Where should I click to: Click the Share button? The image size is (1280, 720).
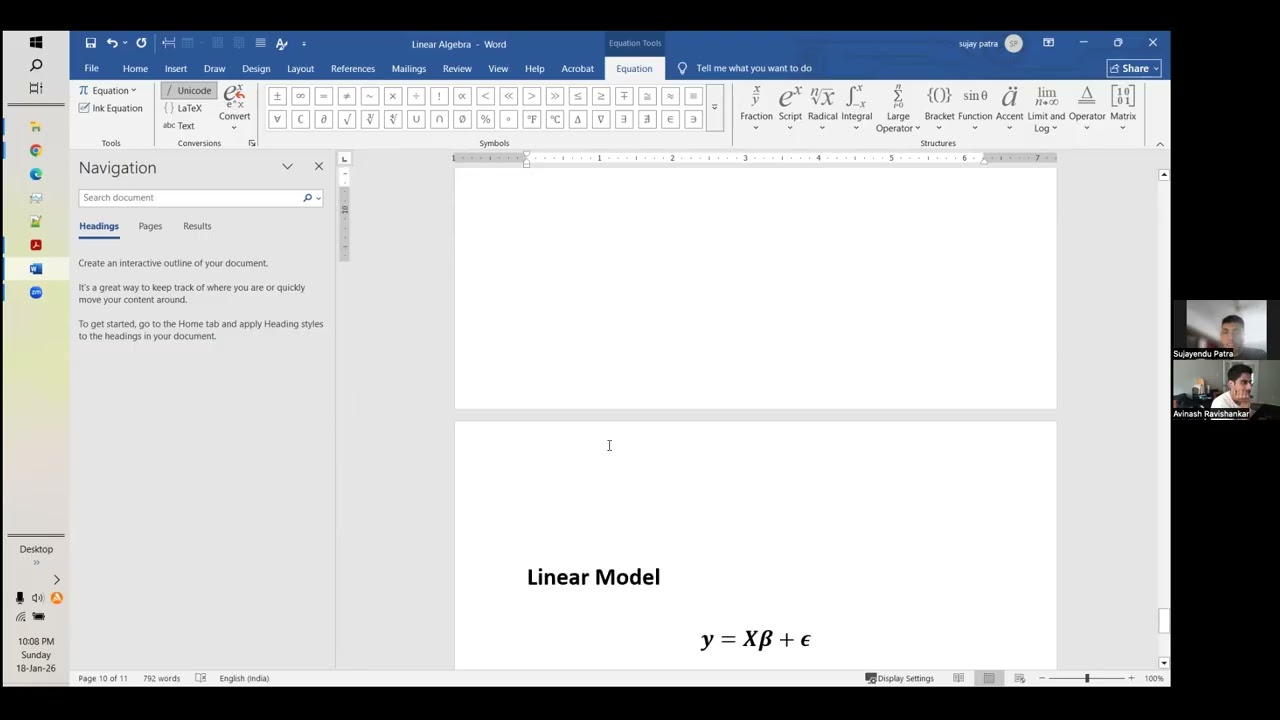1133,68
